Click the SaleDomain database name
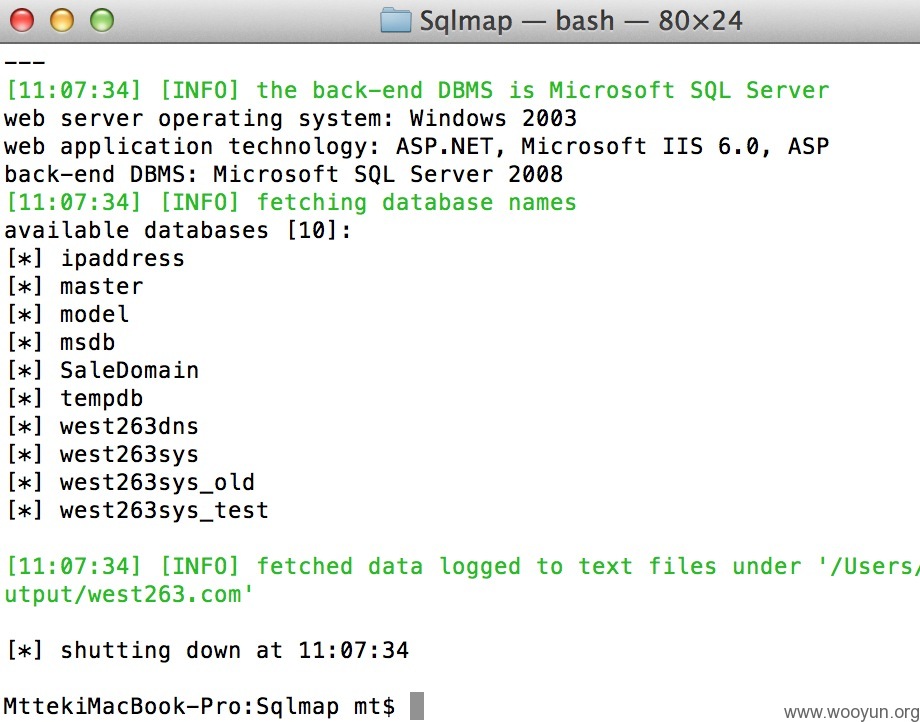 [129, 371]
